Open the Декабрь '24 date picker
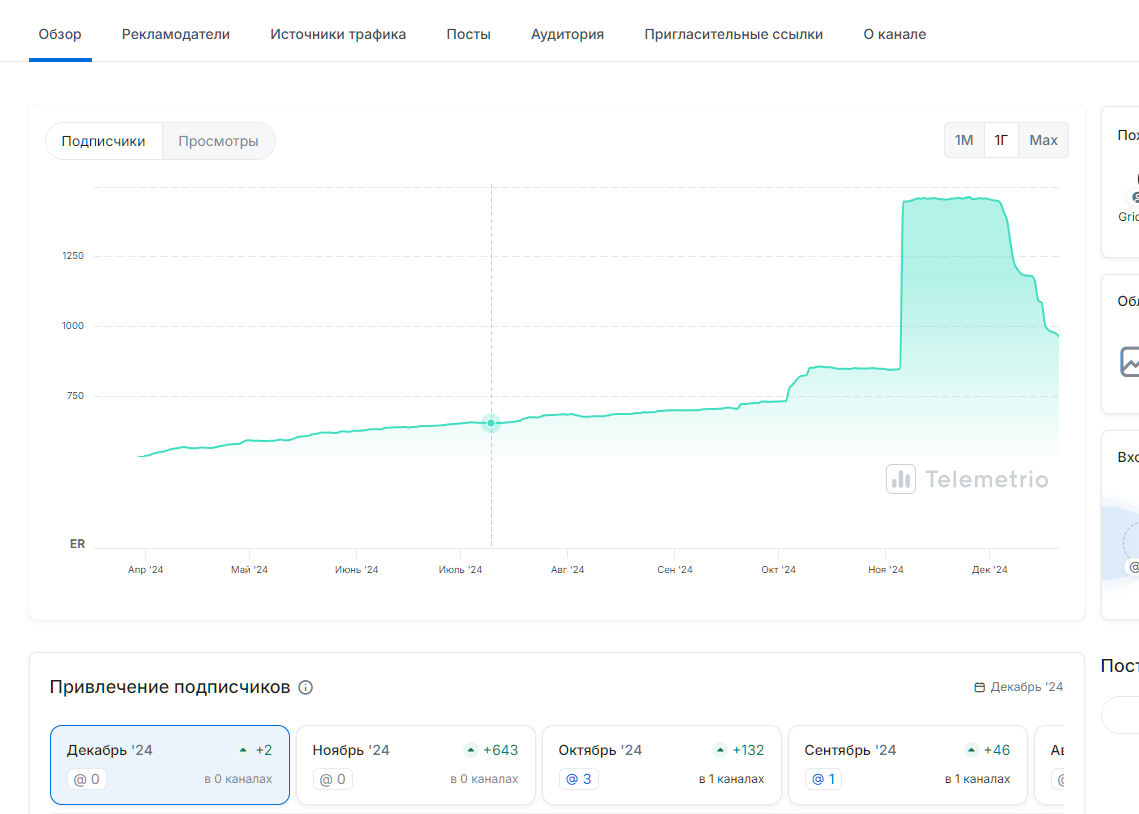 tap(1019, 688)
